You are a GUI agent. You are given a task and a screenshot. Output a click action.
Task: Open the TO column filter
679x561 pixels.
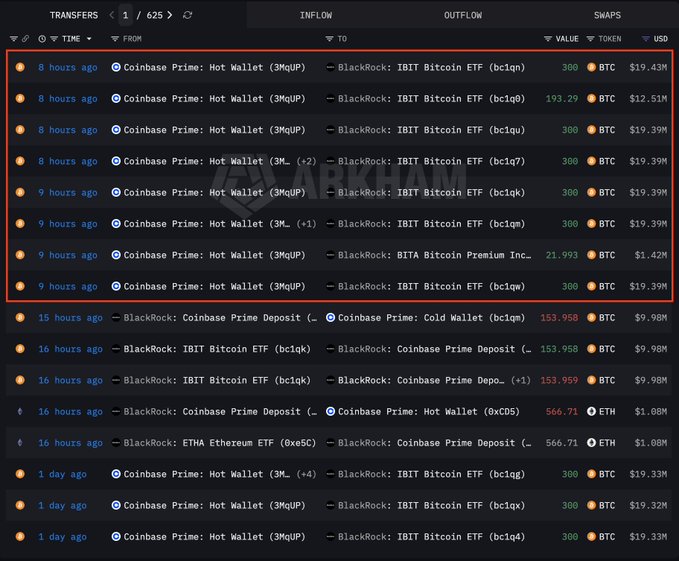coord(330,39)
